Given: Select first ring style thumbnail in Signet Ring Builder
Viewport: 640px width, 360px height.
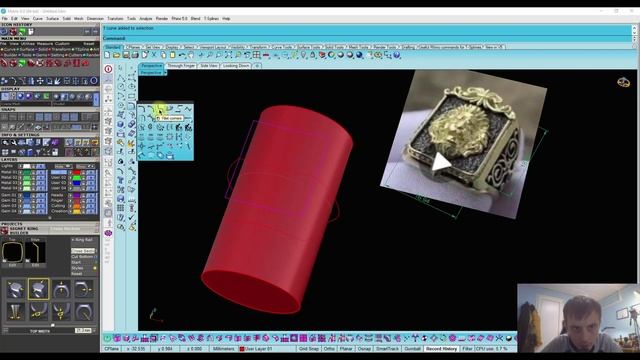Looking at the screenshot, I should [x=16, y=289].
